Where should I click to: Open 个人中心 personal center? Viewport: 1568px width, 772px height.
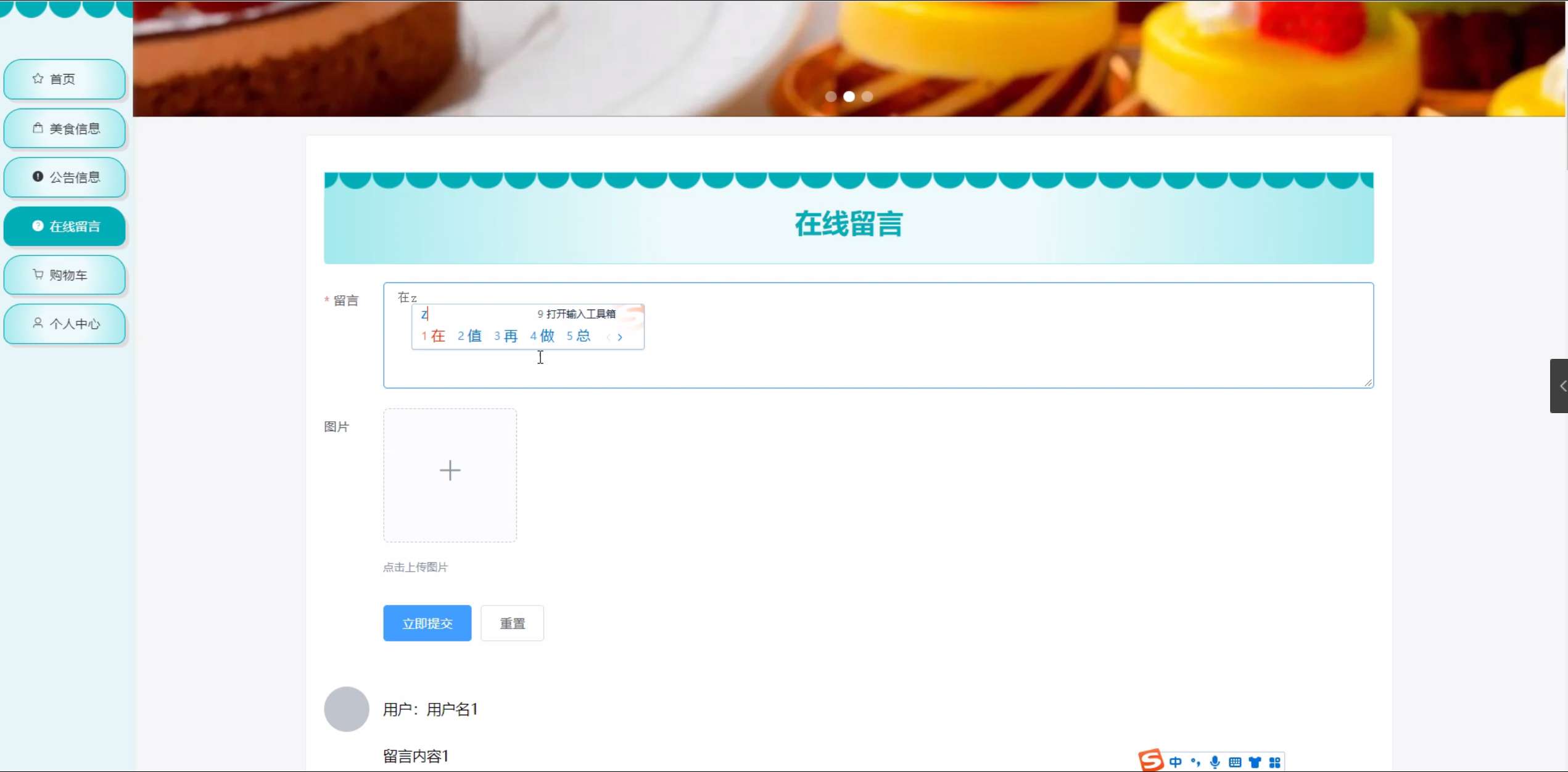(65, 324)
